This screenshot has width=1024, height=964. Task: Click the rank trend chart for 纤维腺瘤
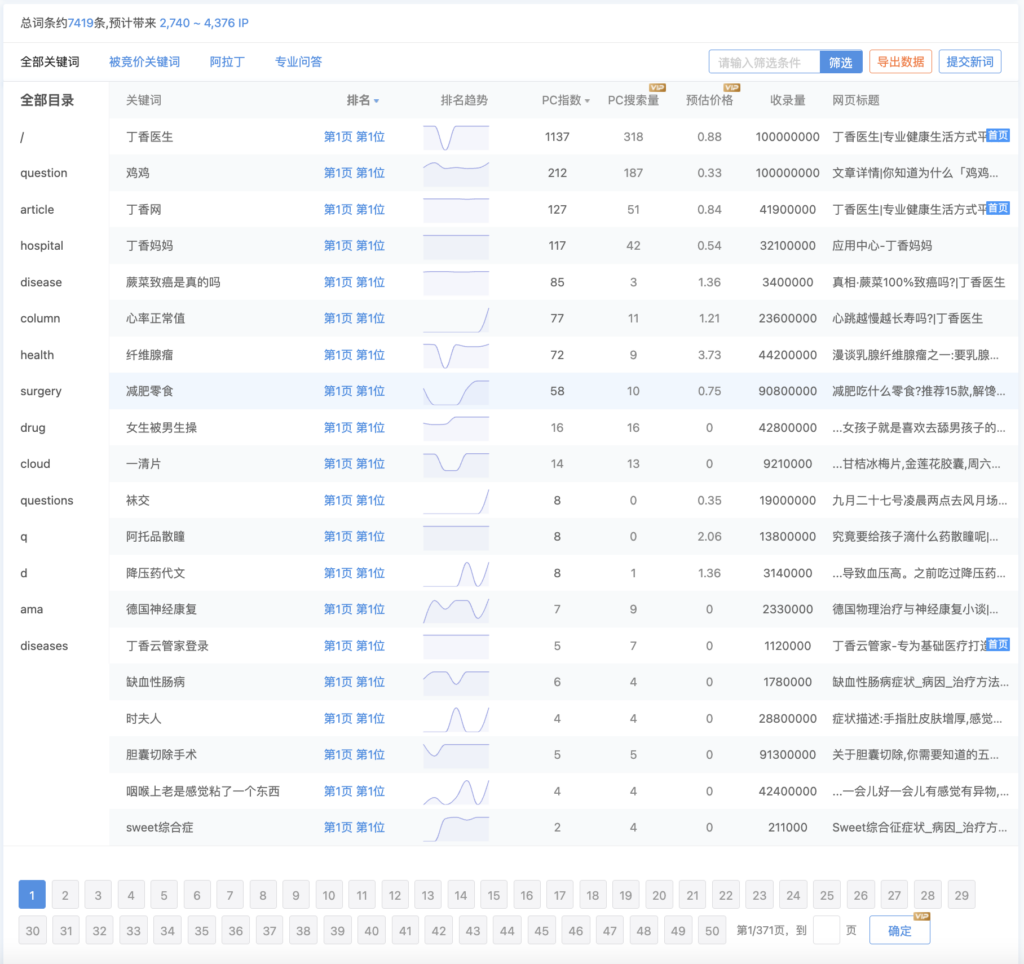(456, 355)
